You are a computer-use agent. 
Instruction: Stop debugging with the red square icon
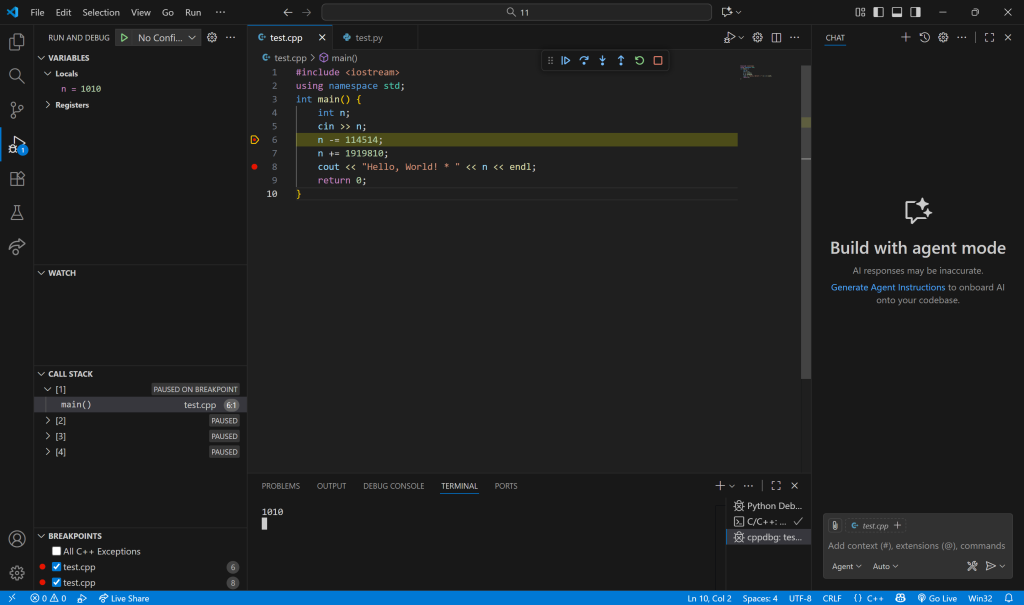tap(658, 60)
